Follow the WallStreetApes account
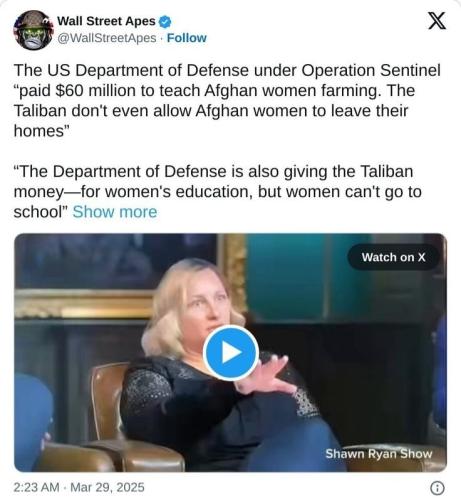 [186, 38]
